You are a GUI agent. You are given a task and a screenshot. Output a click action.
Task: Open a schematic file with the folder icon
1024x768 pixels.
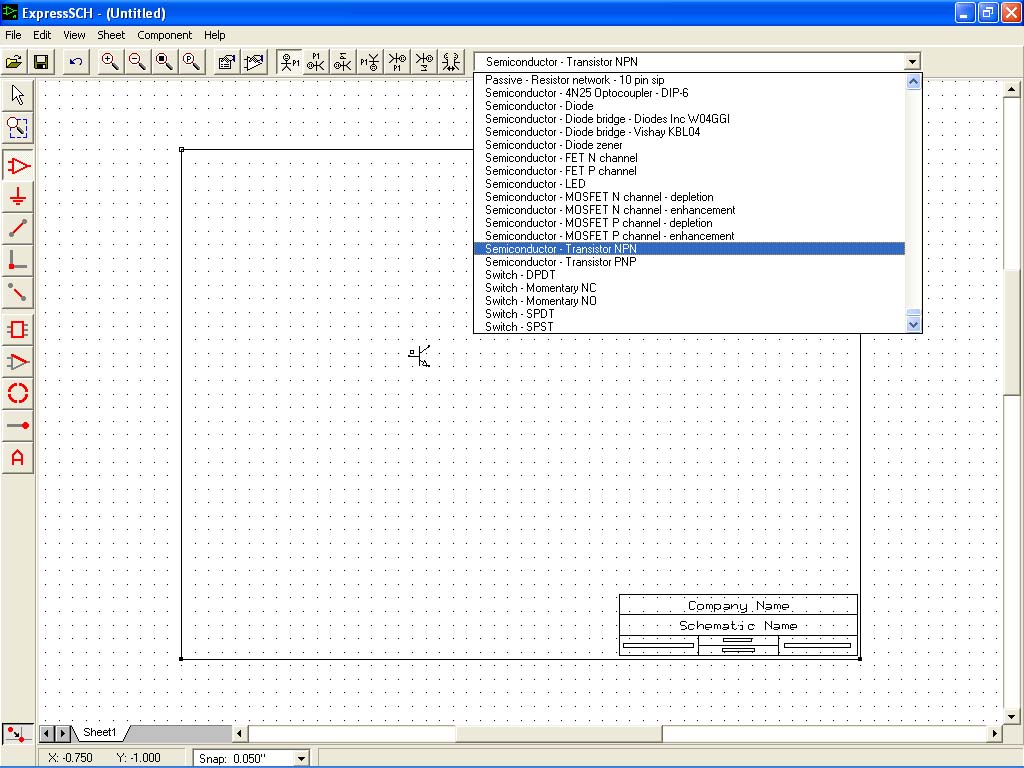point(14,62)
